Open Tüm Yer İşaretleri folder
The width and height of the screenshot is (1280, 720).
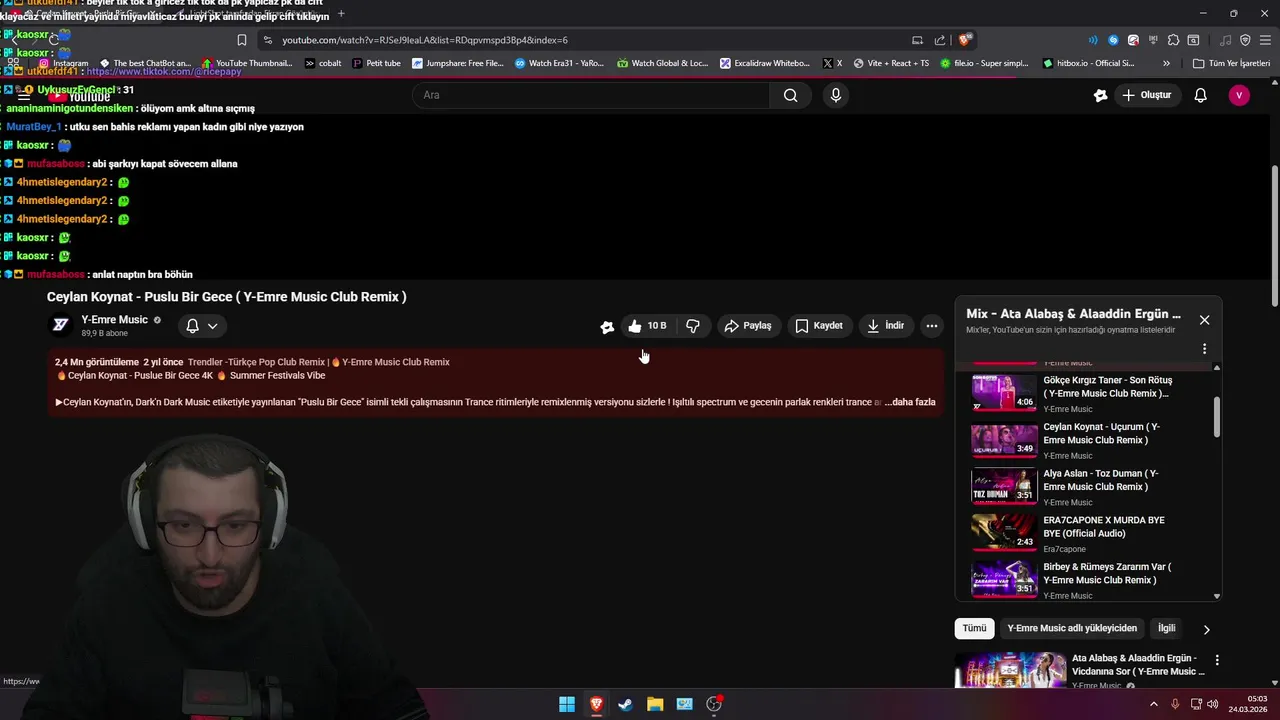1231,63
